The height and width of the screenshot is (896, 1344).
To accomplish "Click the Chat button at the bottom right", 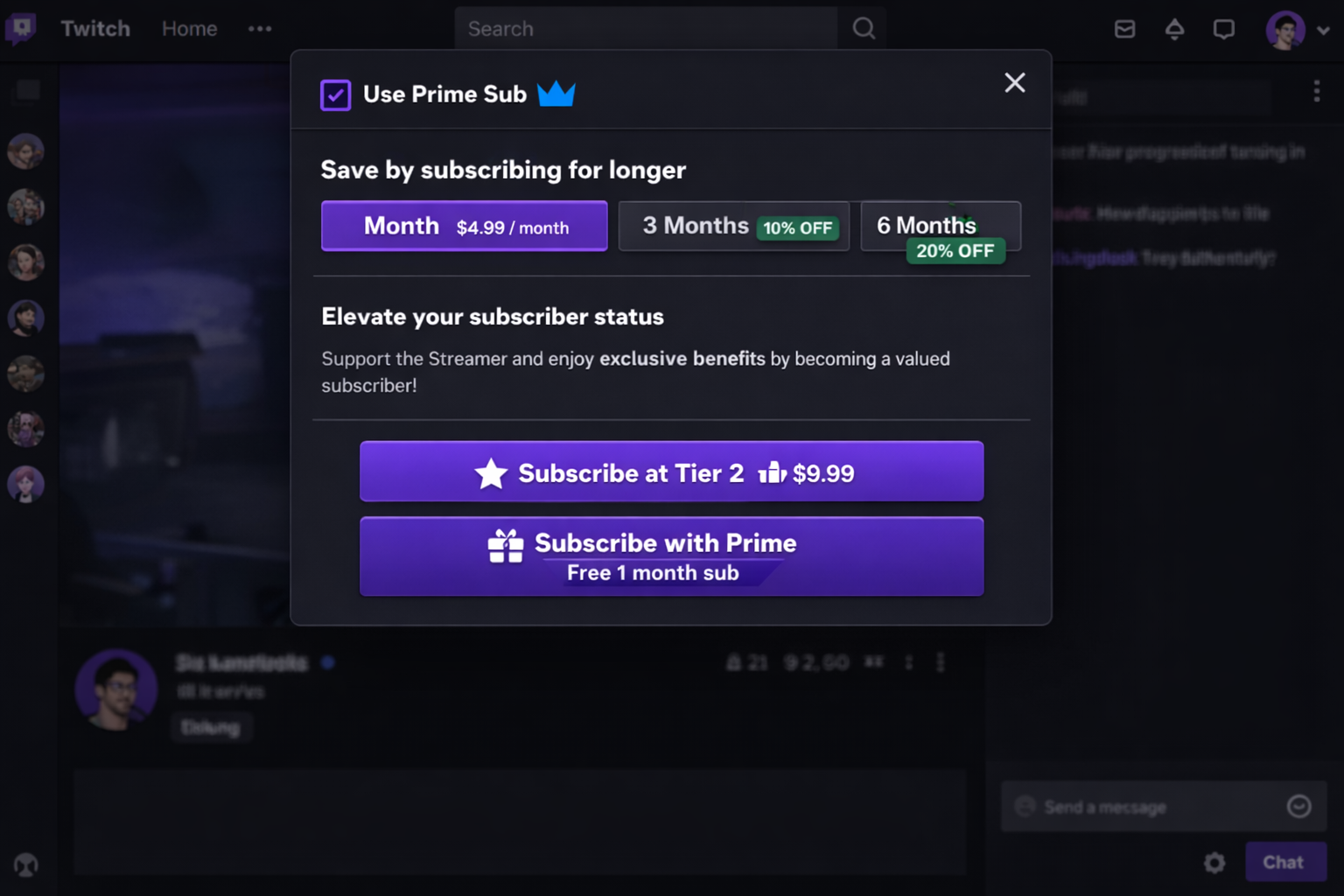I will (x=1284, y=862).
